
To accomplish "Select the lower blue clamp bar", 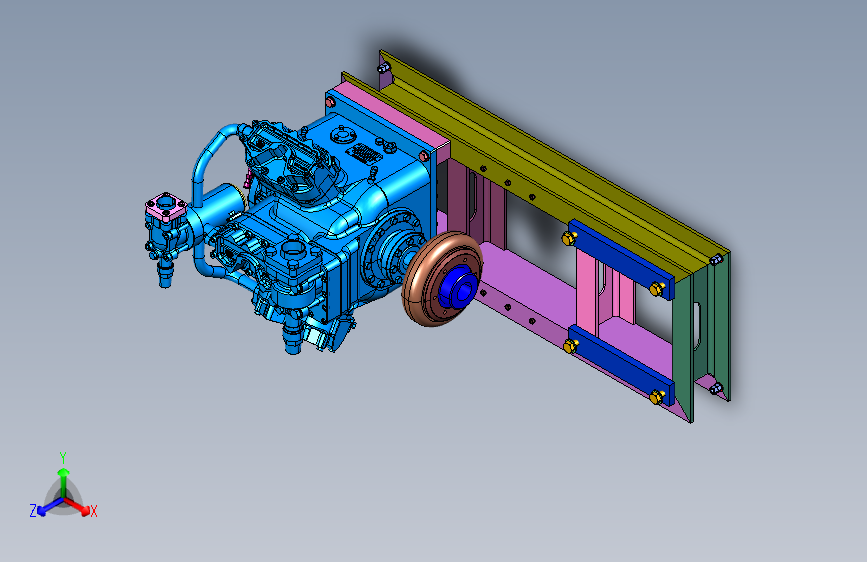I will (621, 365).
